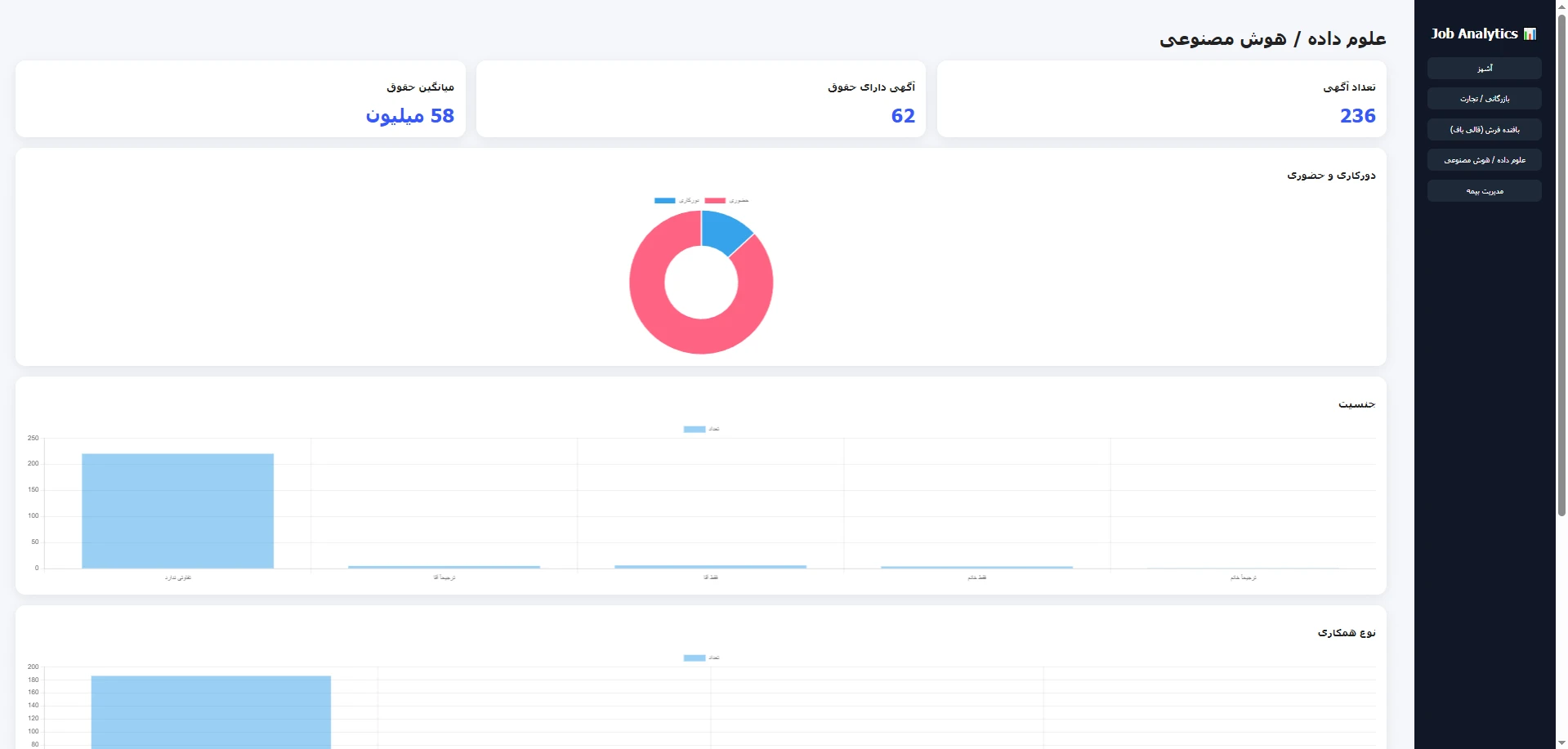The width and height of the screenshot is (1568, 749).
Task: Click the میانگین حقوق card label
Action: click(x=420, y=87)
